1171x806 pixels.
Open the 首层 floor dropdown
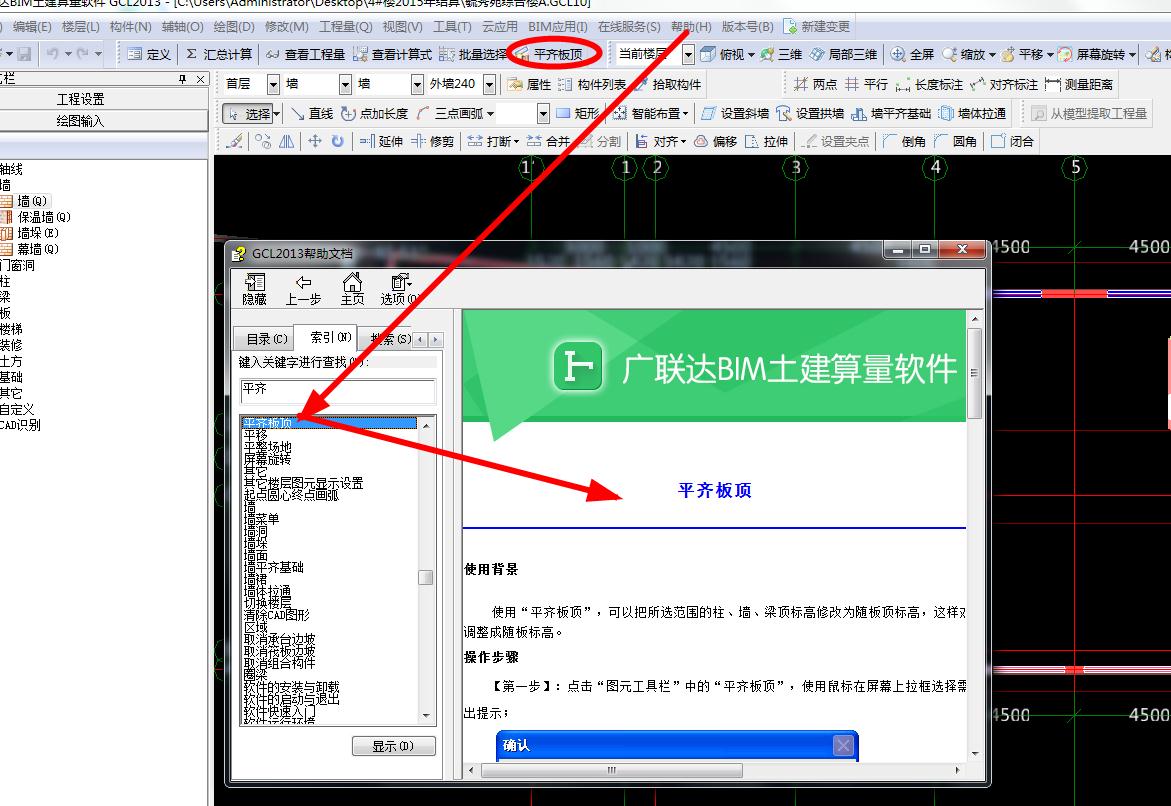click(x=273, y=84)
